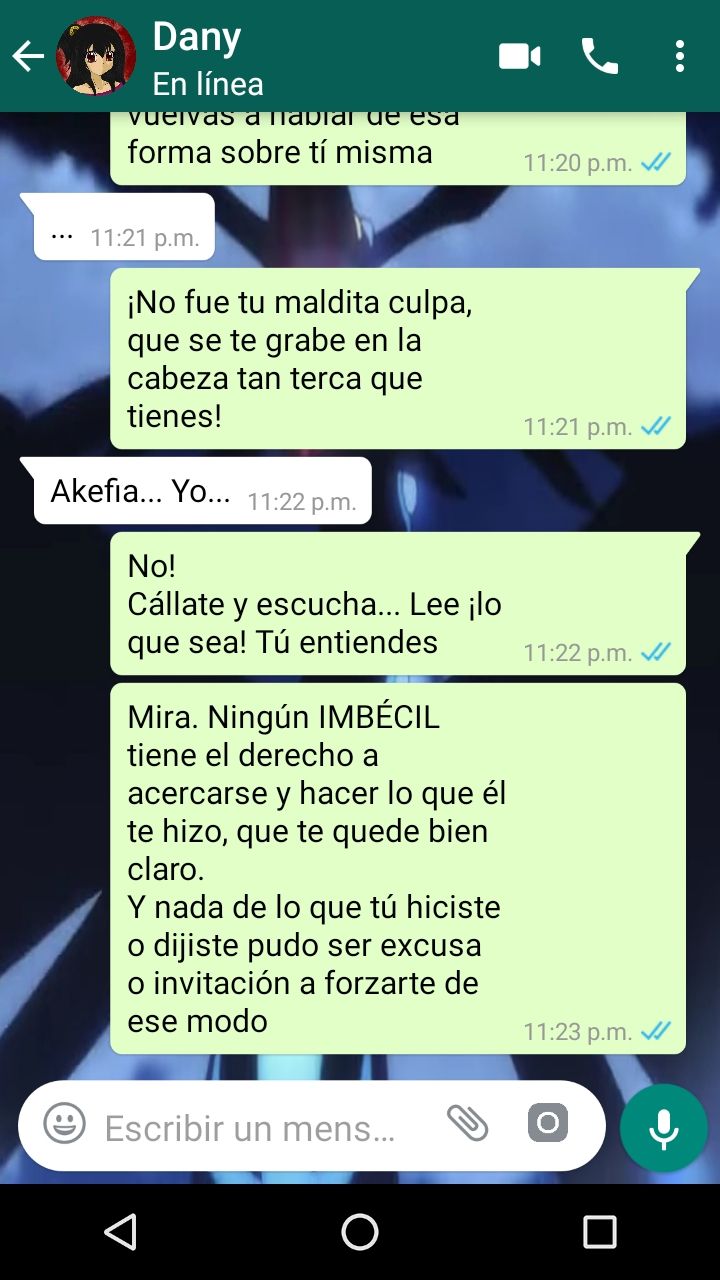Tap the back arrow to leave chat
Image resolution: width=720 pixels, height=1280 pixels.
(x=27, y=56)
